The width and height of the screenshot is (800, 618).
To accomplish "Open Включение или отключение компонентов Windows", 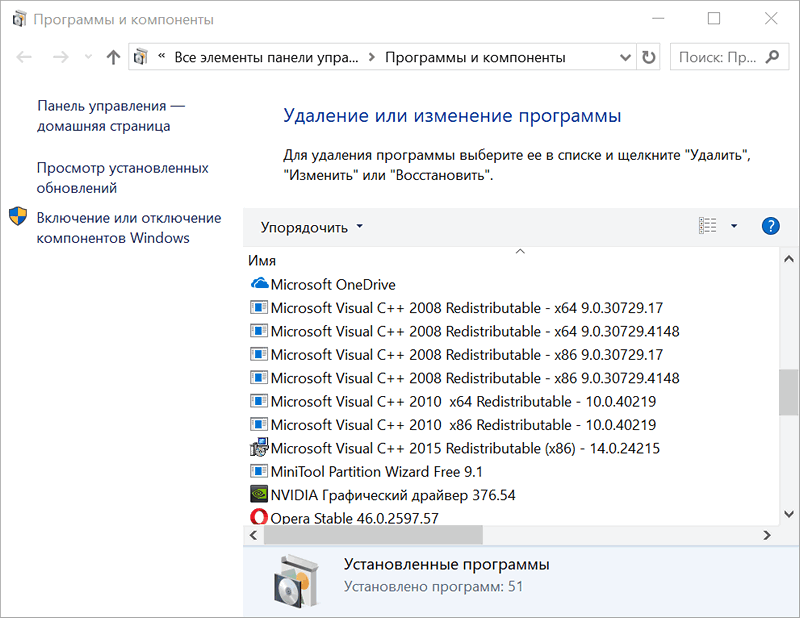I will pos(129,228).
